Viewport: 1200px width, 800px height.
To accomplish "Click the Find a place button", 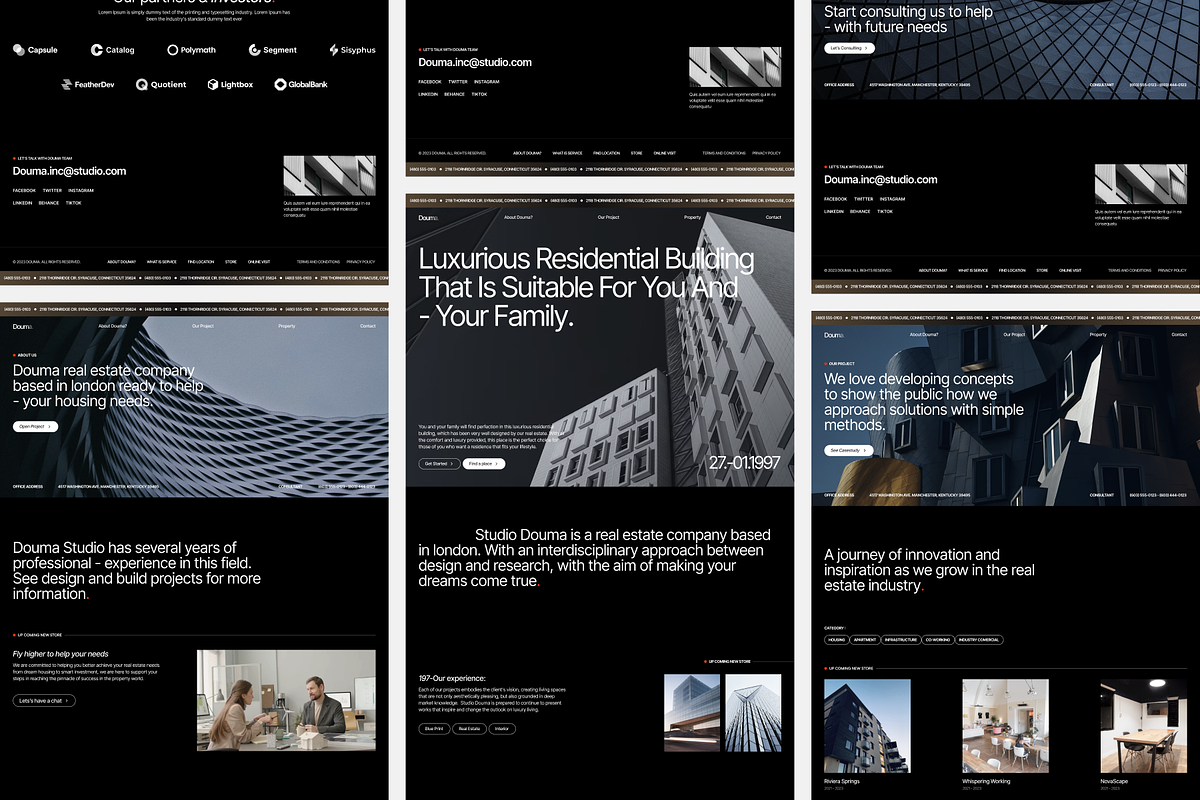I will point(484,464).
